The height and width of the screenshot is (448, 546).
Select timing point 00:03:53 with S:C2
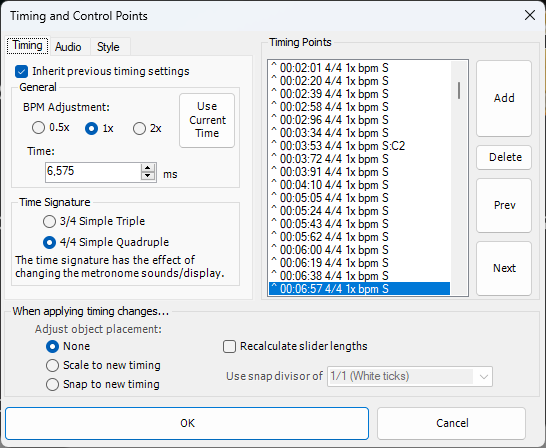359,146
